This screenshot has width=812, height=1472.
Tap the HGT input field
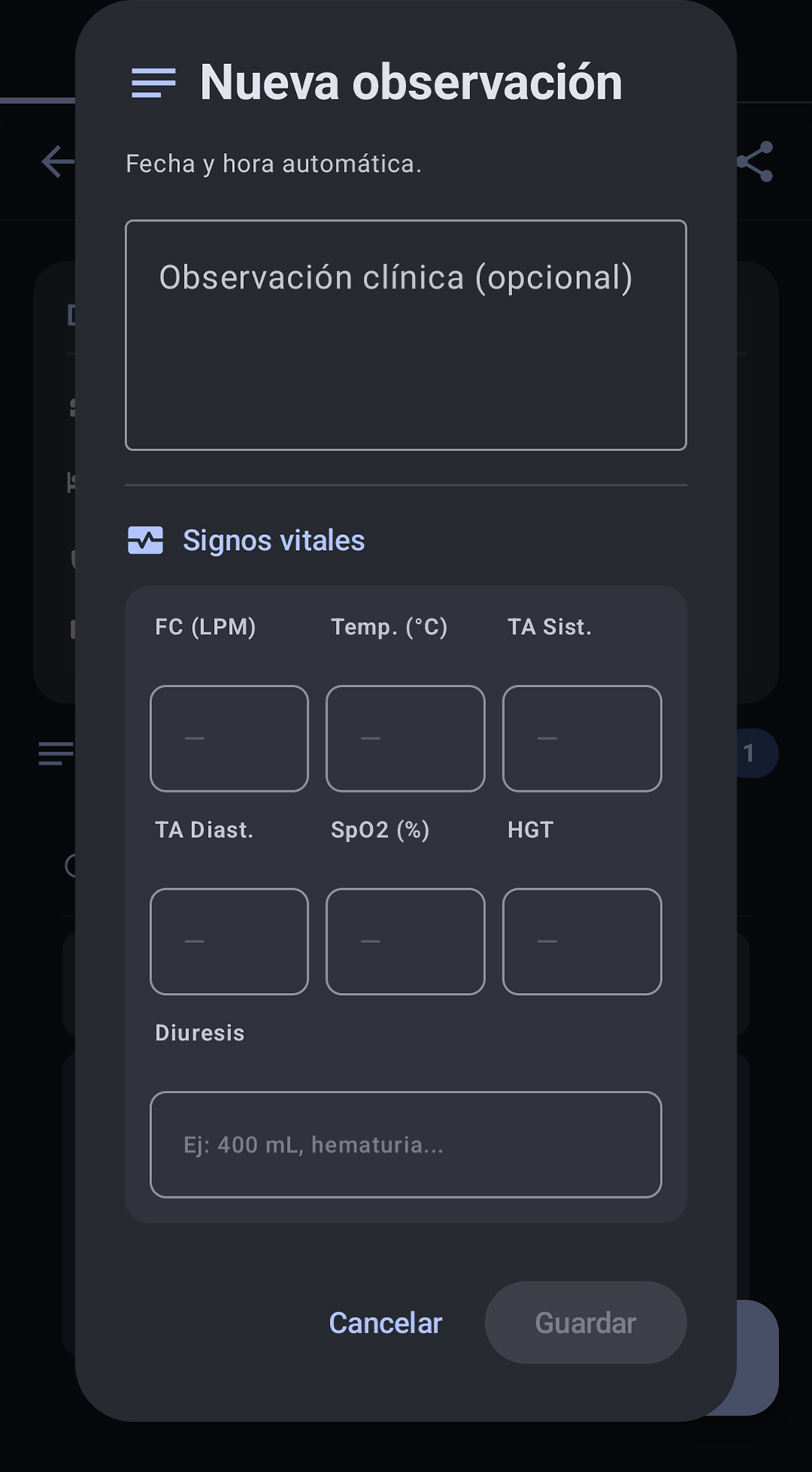point(582,942)
